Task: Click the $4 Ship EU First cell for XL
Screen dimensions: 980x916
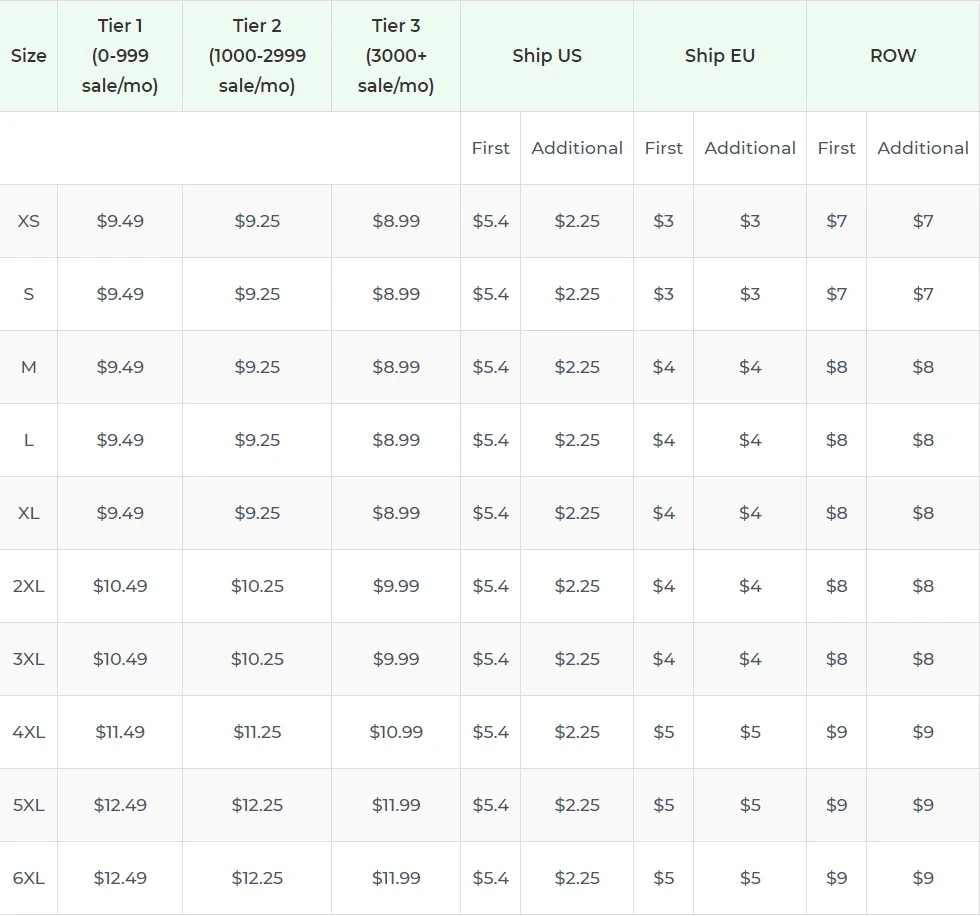Action: tap(663, 513)
